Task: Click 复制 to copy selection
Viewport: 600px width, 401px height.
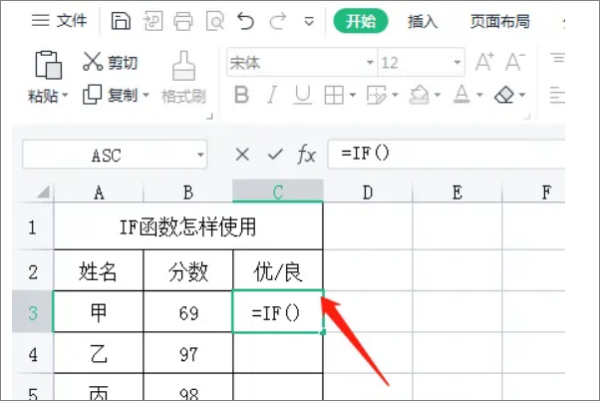Action: click(110, 95)
